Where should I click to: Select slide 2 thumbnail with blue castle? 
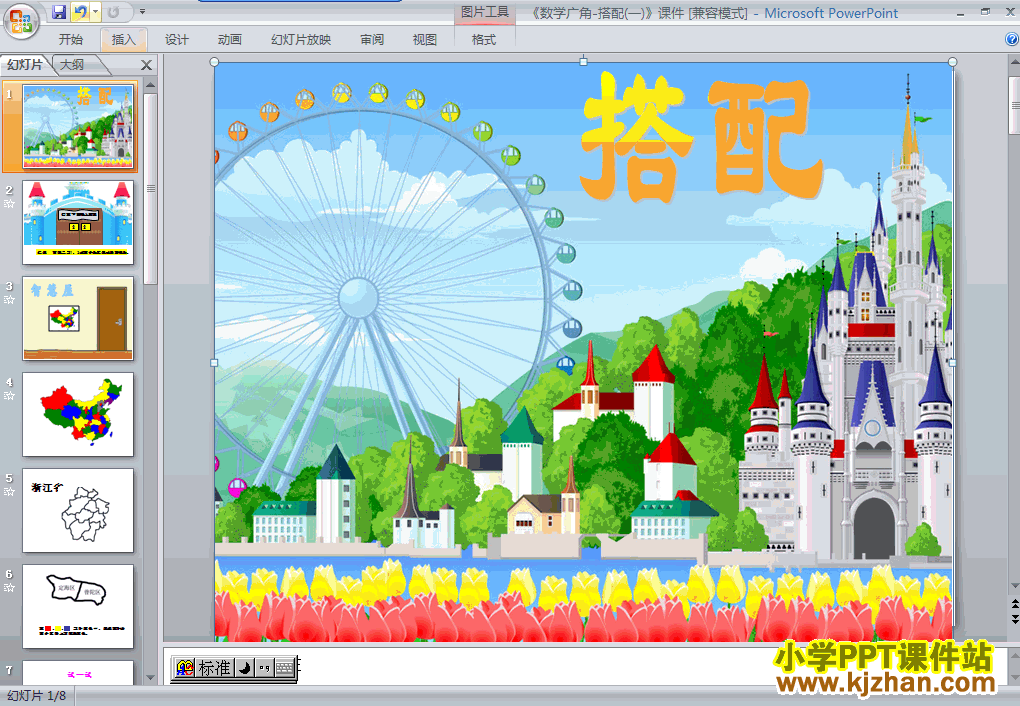pyautogui.click(x=78, y=223)
